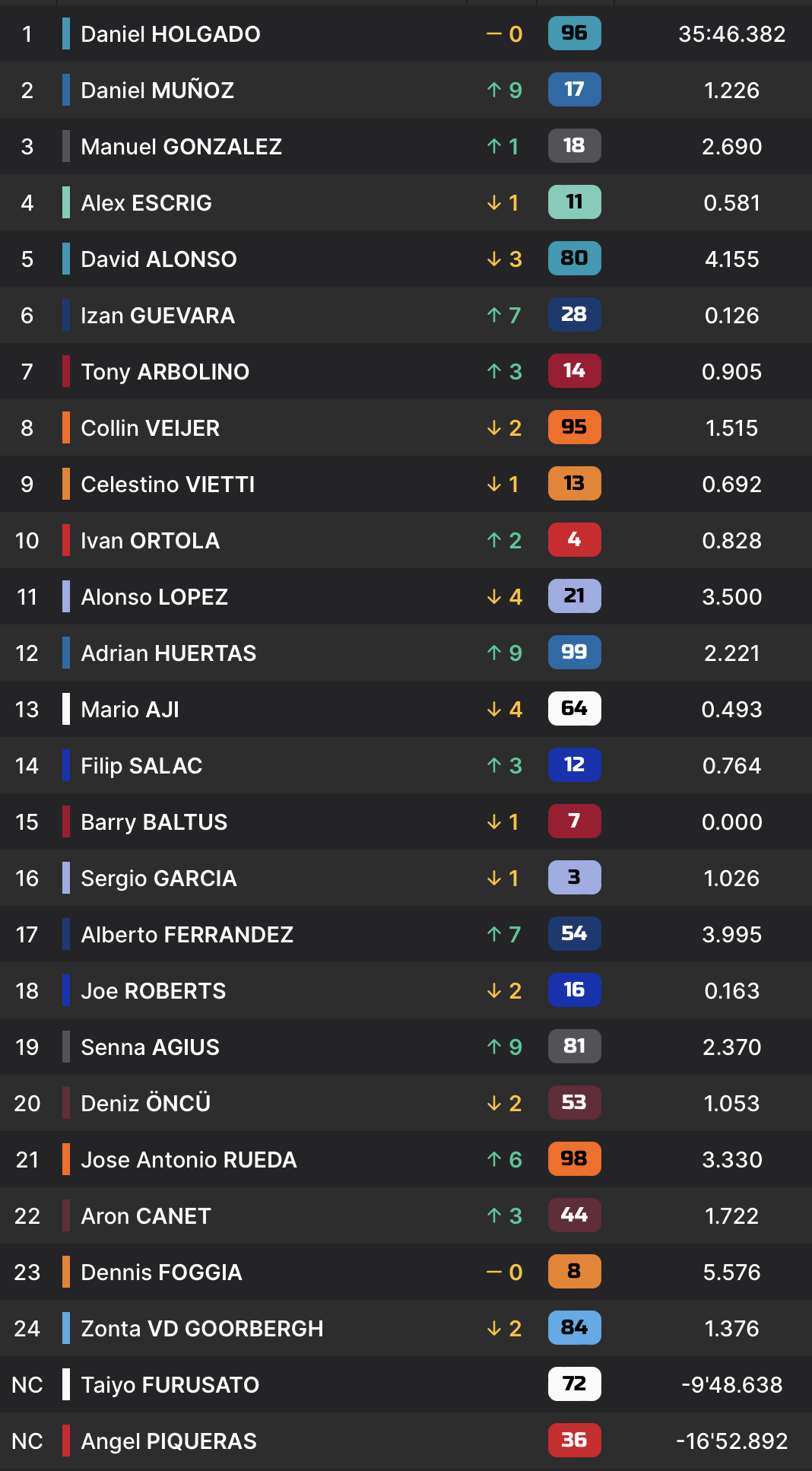Image resolution: width=812 pixels, height=1471 pixels.
Task: Tap up-9 position change for Daniel MUÑOZ
Action: tap(504, 91)
